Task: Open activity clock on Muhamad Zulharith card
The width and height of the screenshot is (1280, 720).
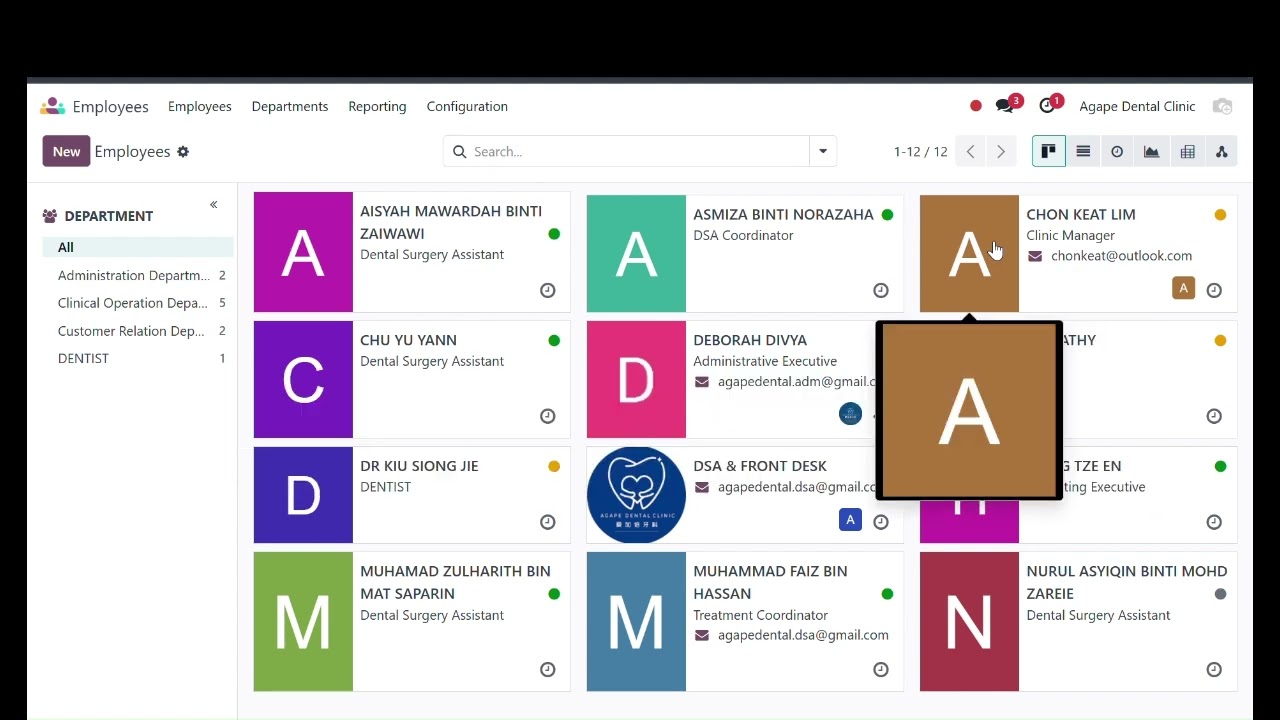Action: click(548, 670)
